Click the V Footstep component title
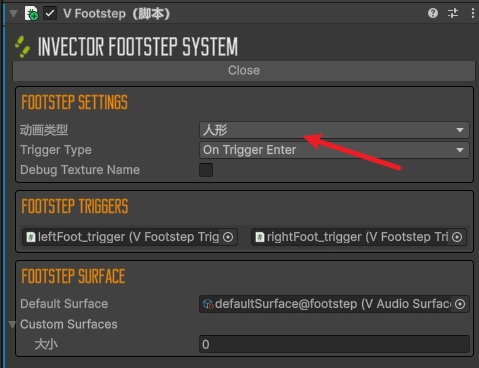Screen dimensions: 479x368 click(116, 14)
